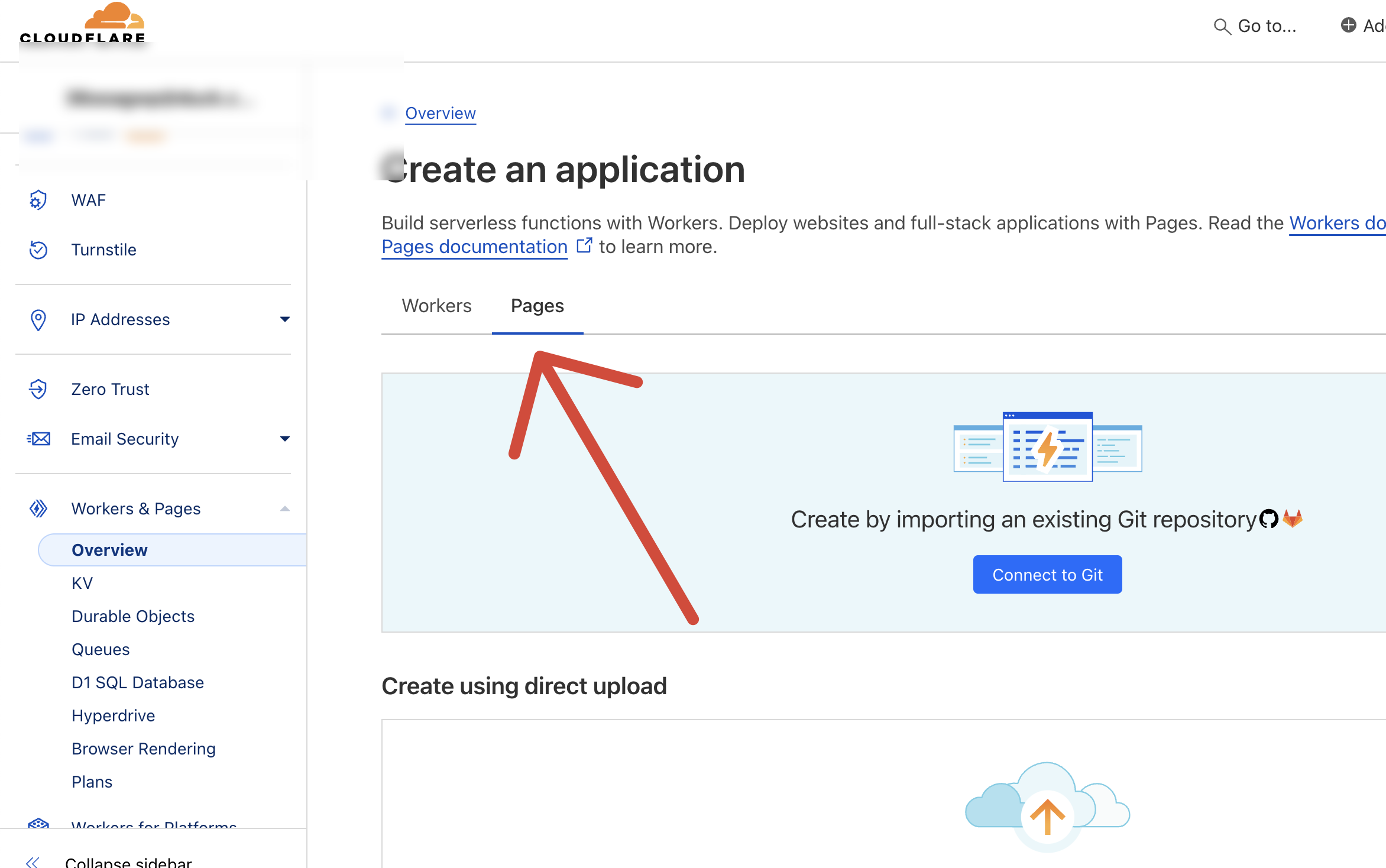Click the Email Security envelope icon
Viewport: 1386px width, 868px height.
coord(38,439)
